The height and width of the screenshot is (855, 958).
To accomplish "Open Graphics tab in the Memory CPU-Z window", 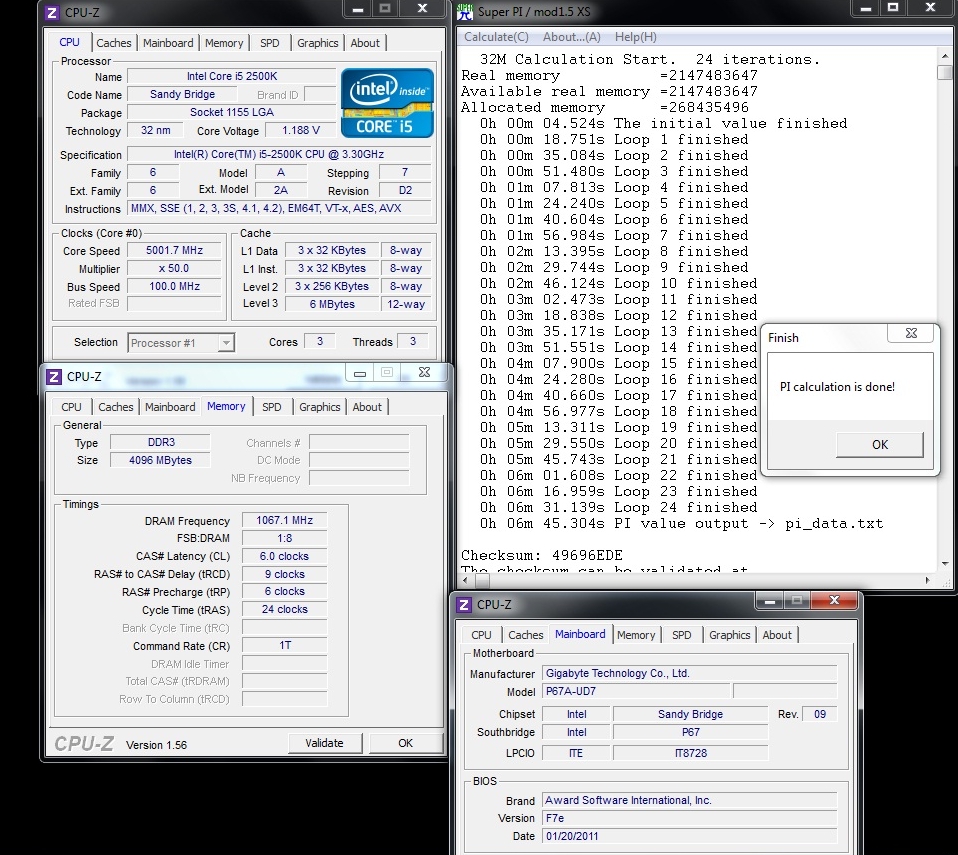I will 320,407.
